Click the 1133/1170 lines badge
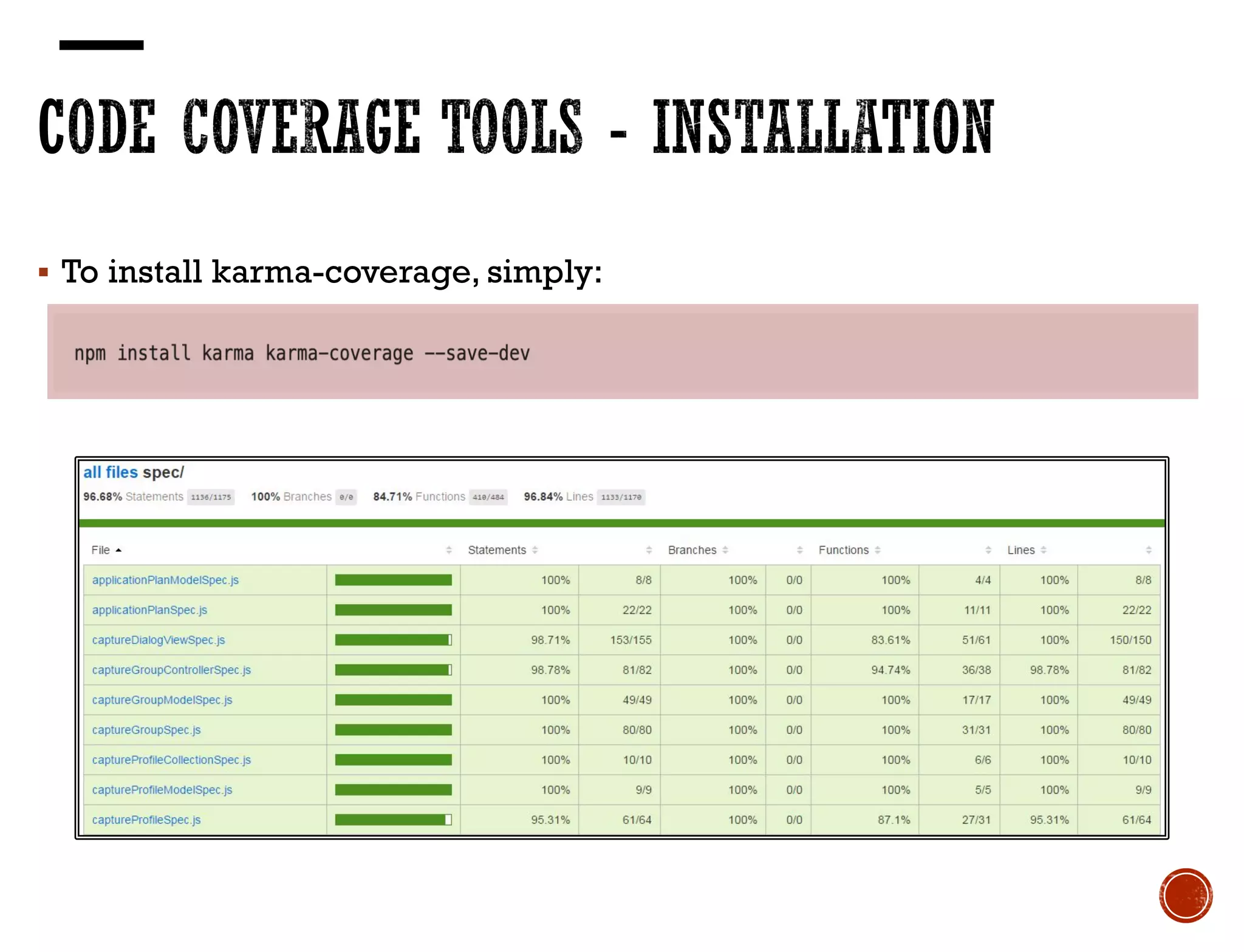Image resolution: width=1244 pixels, height=952 pixels. (621, 497)
